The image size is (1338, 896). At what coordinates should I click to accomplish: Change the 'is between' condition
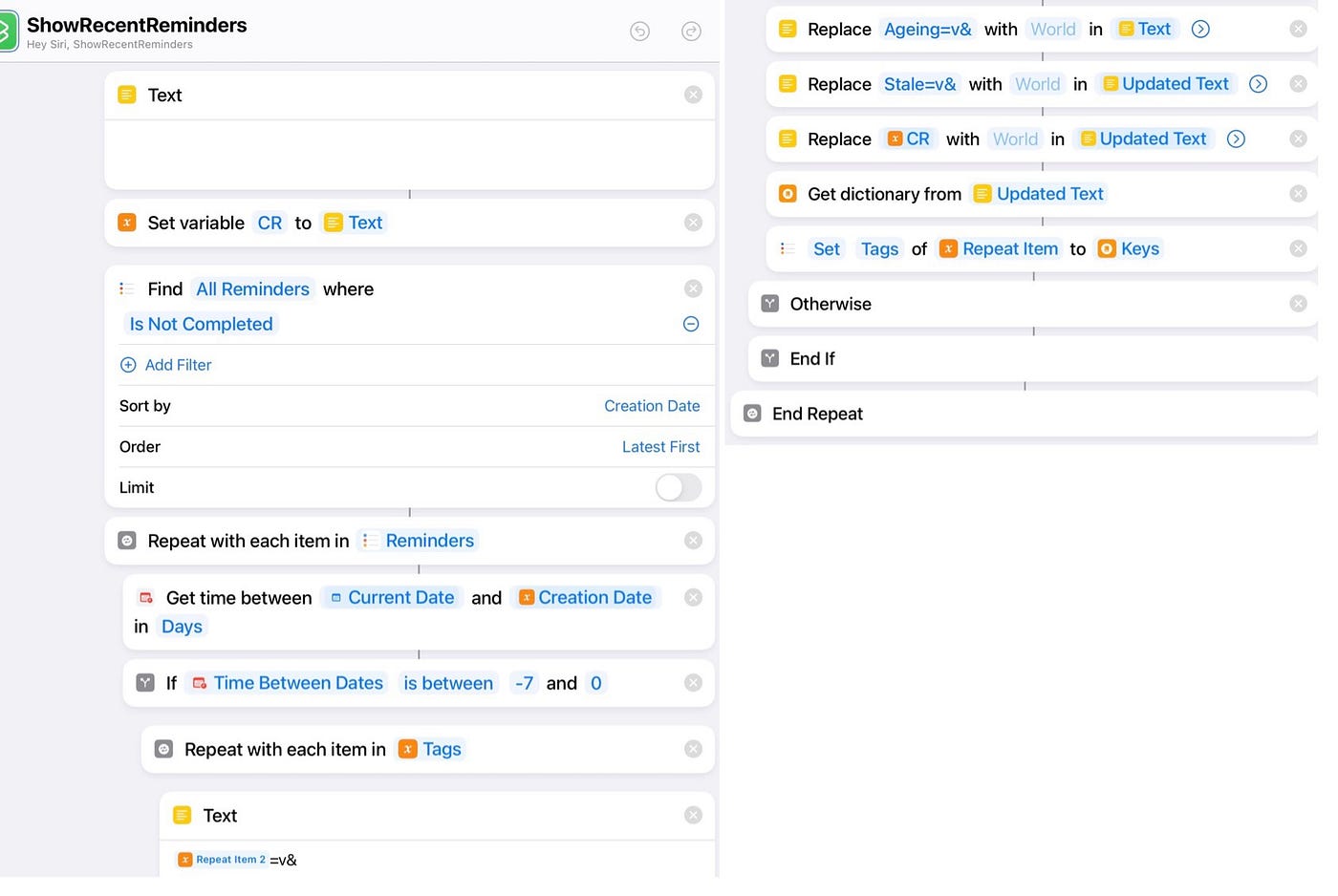coord(448,683)
